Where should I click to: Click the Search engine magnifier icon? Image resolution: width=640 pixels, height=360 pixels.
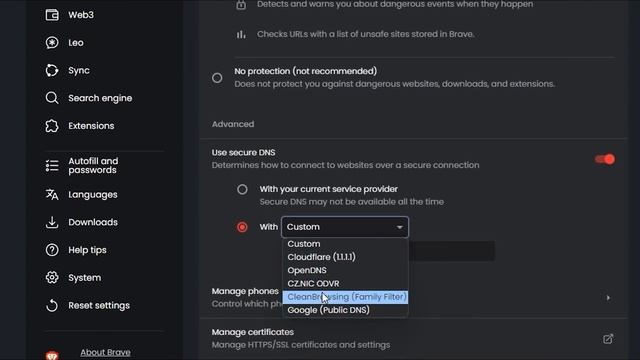pyautogui.click(x=52, y=98)
